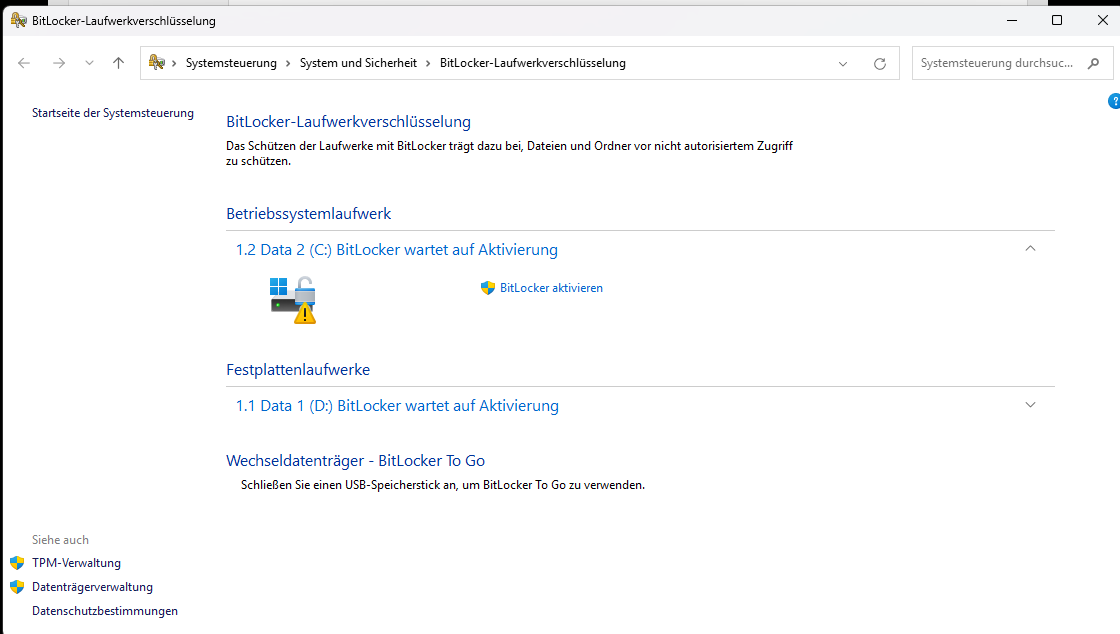Refresh the control panel view
The image size is (1120, 634).
[880, 64]
